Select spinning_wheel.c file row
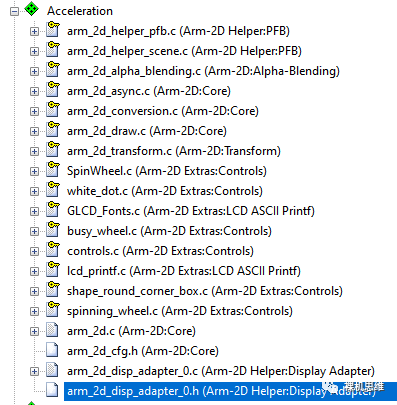This screenshot has width=397, height=405. tap(180, 311)
